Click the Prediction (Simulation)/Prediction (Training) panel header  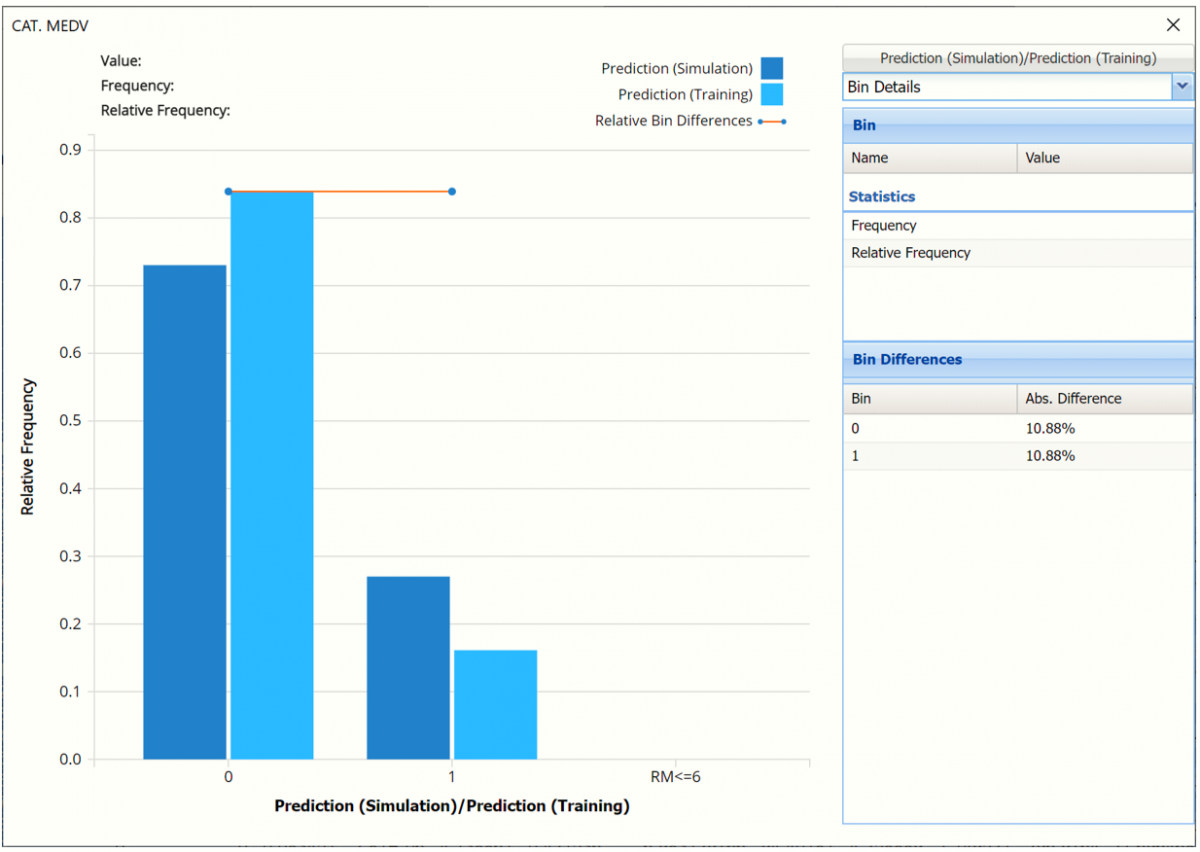tap(1017, 58)
